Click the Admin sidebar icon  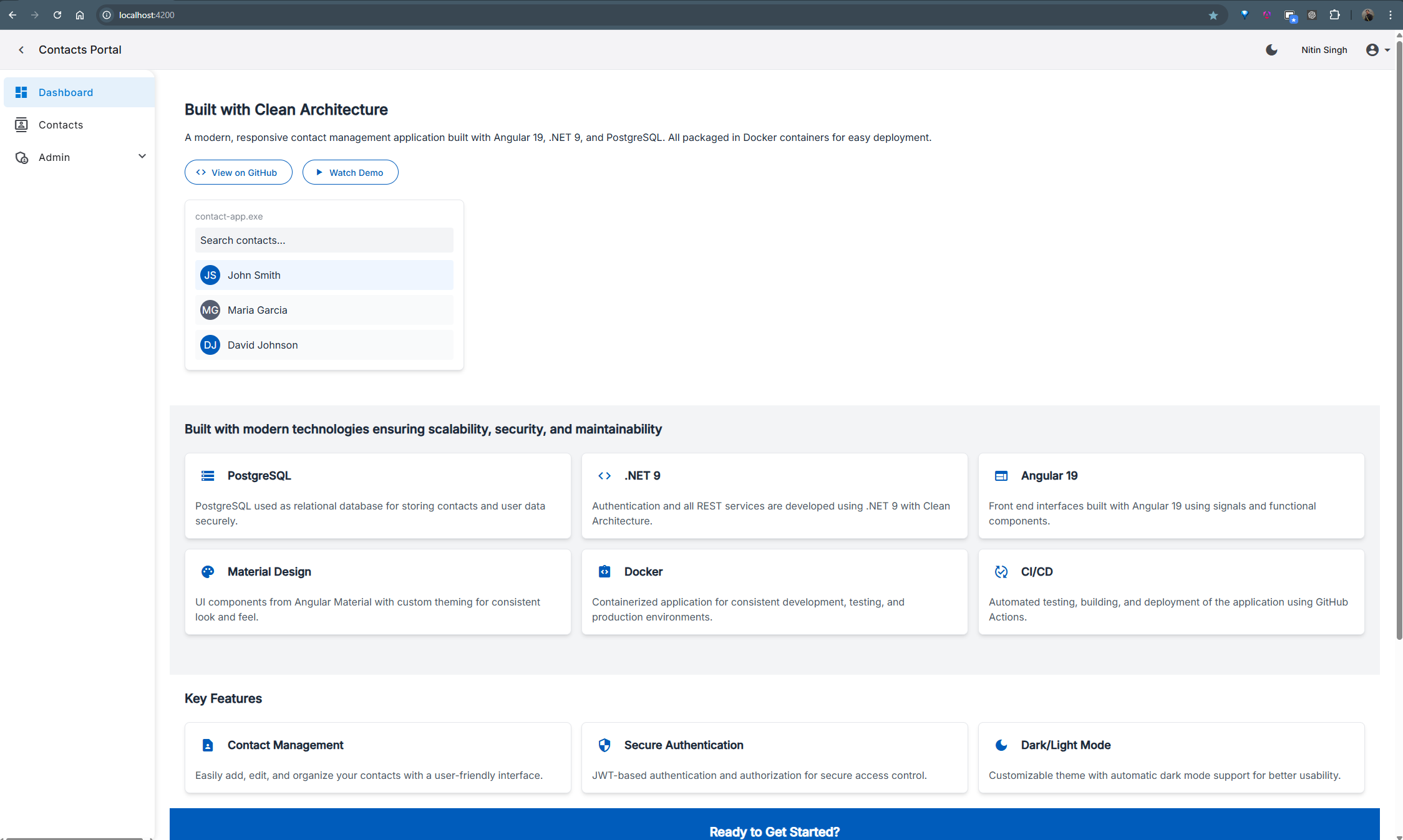point(21,157)
